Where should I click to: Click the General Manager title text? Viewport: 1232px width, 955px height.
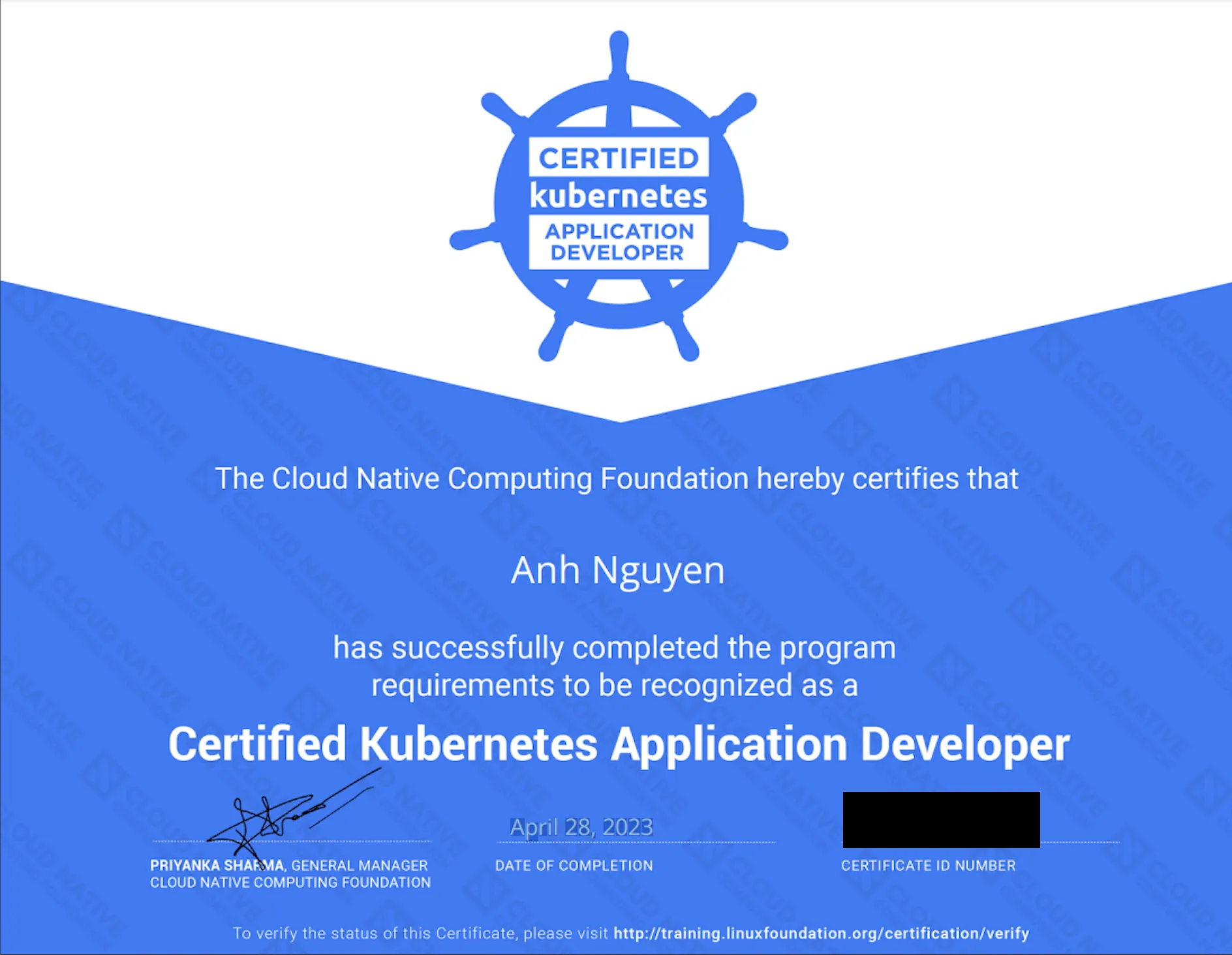tap(358, 866)
